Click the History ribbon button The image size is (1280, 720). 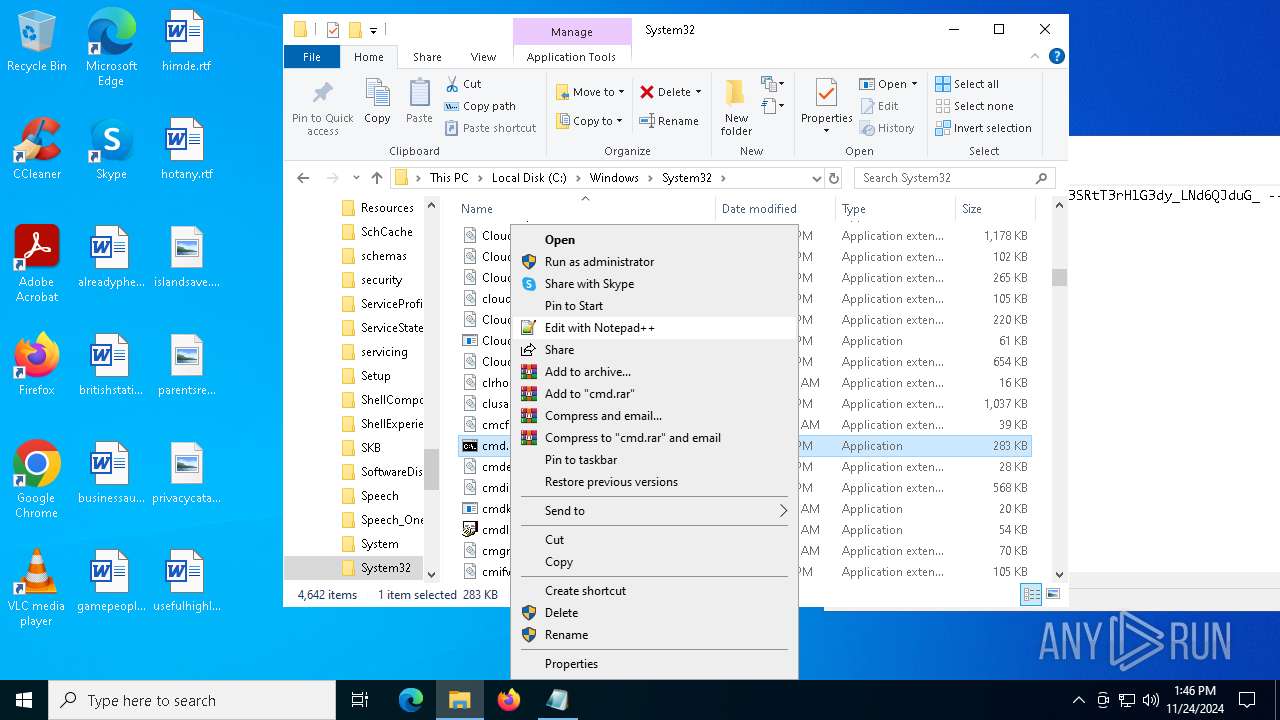point(886,128)
